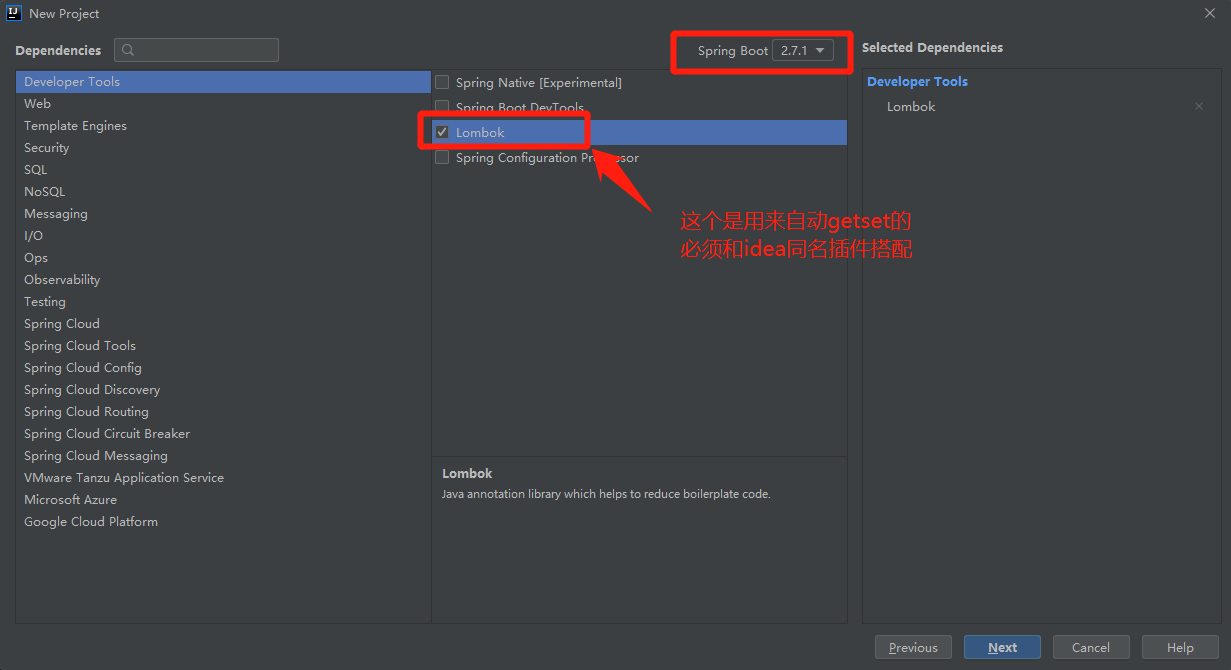Select the Spring Cloud Routing category
This screenshot has height=670, width=1231.
(x=223, y=412)
